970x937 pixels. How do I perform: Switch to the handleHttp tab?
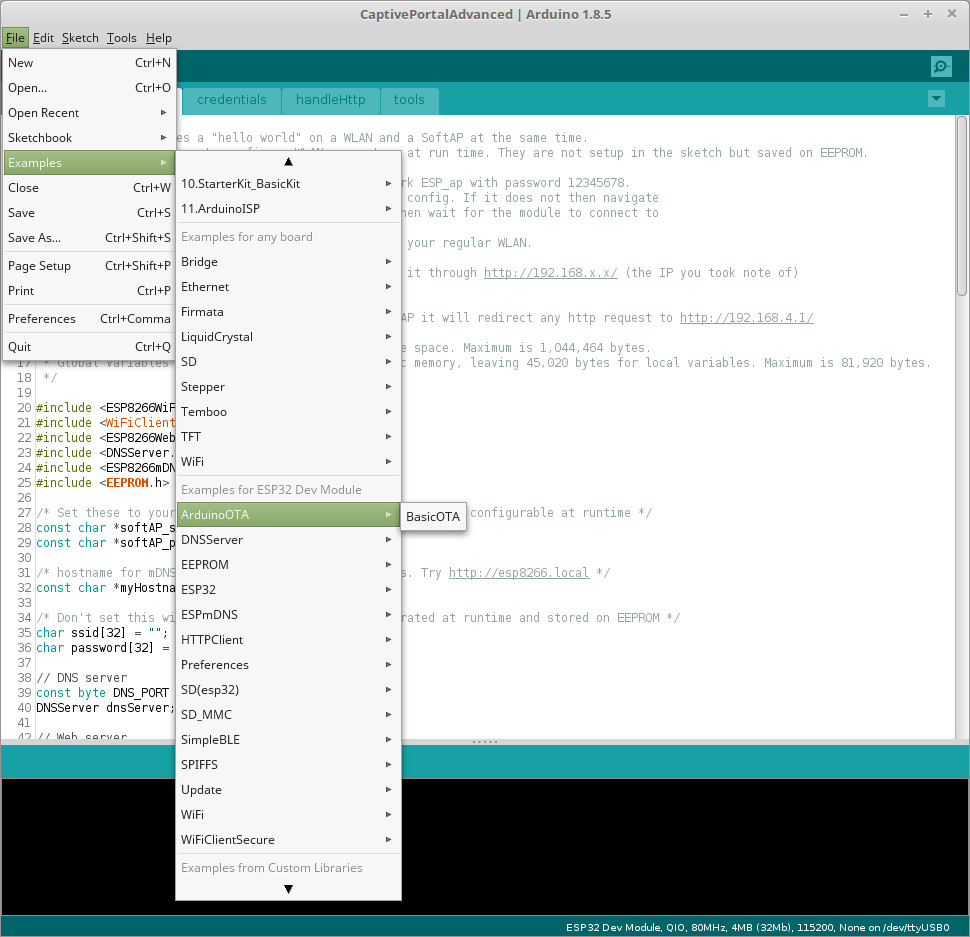(330, 100)
